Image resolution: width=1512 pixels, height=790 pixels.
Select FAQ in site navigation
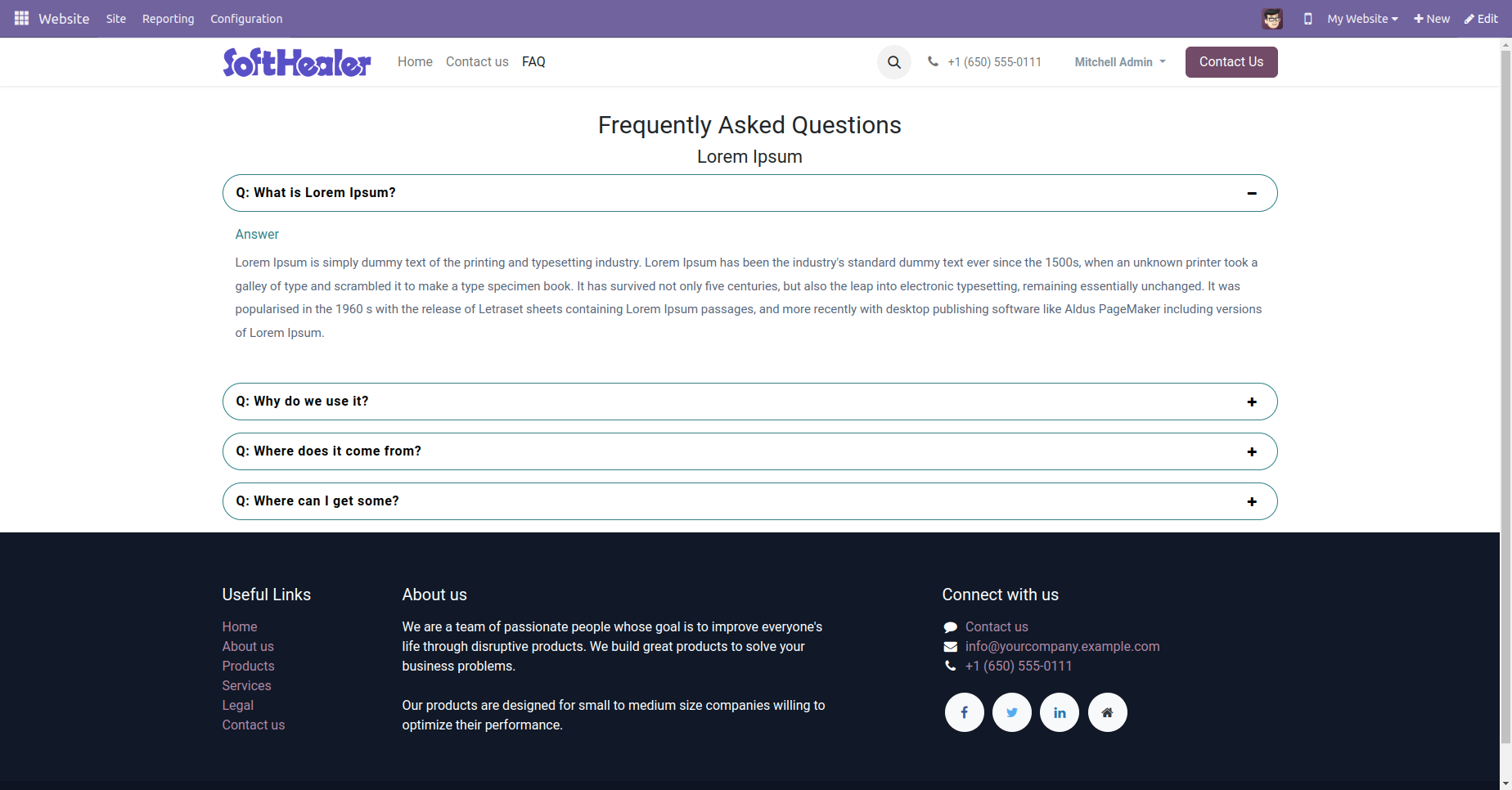[533, 62]
